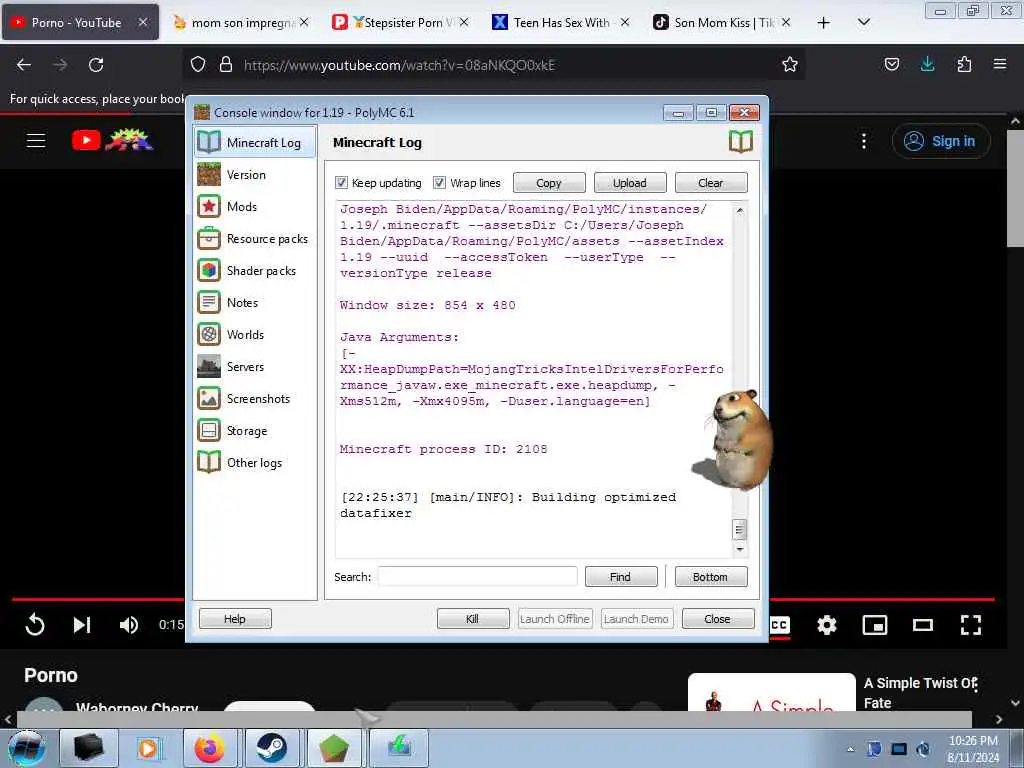
Task: Jump to log Bottom
Action: [x=711, y=577]
